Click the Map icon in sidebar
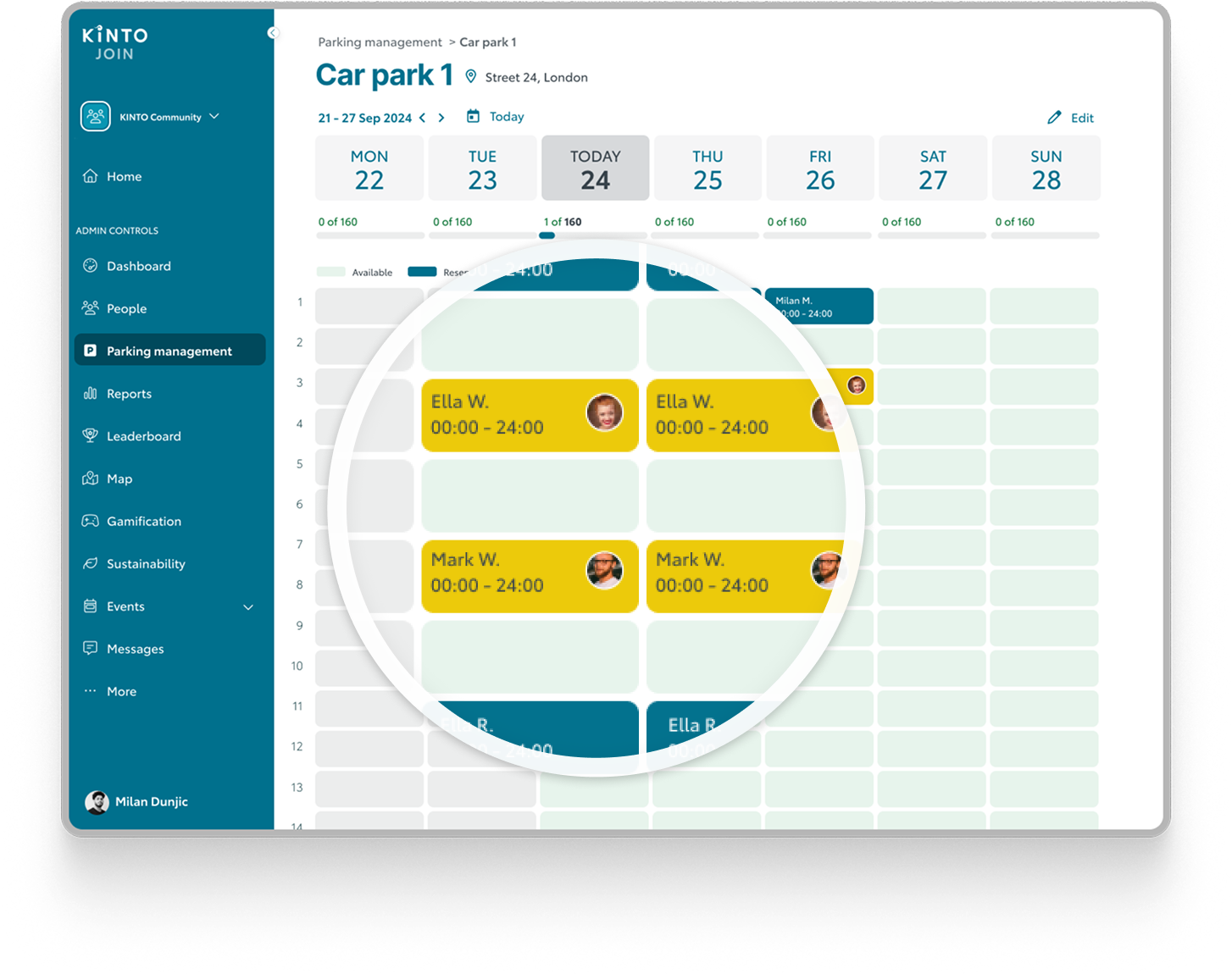The image size is (1232, 974). pos(90,479)
